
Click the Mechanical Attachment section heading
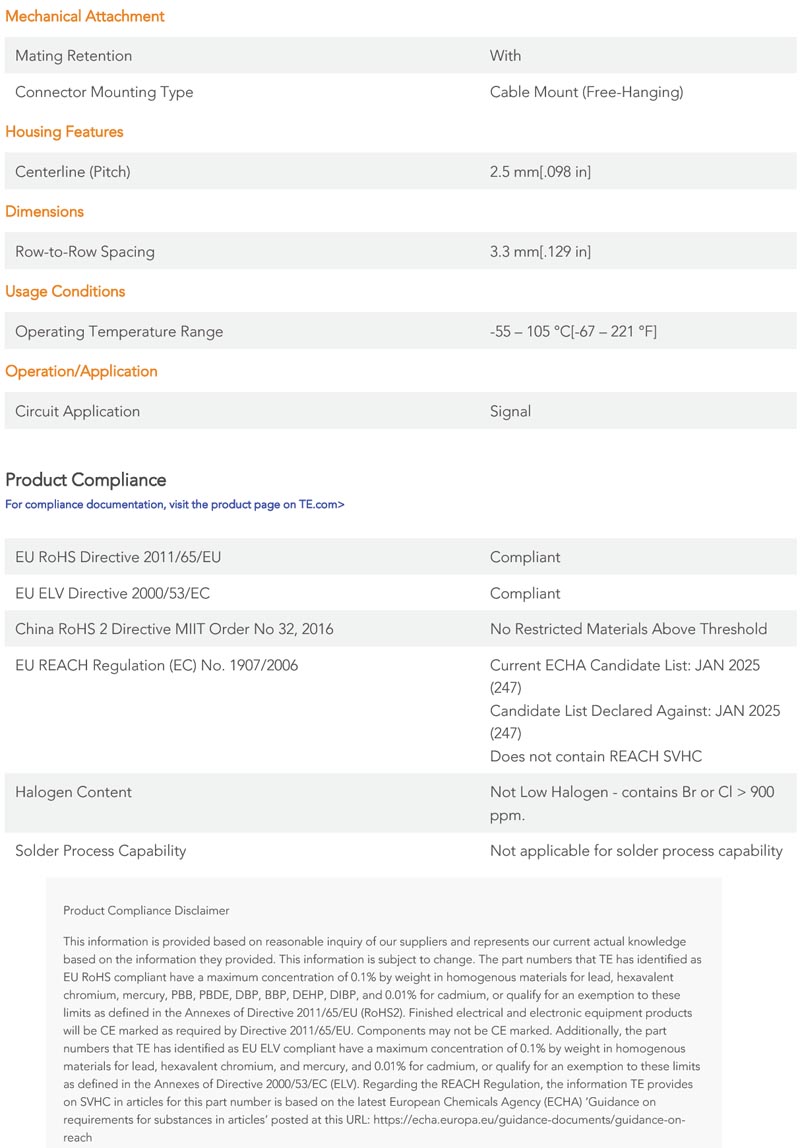coord(85,16)
